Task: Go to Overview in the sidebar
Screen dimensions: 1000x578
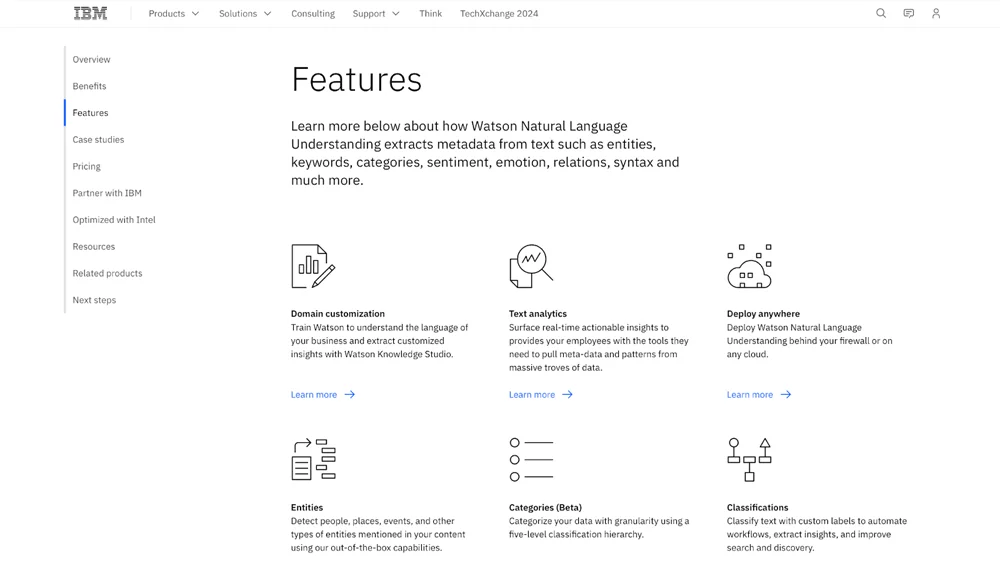Action: click(91, 59)
